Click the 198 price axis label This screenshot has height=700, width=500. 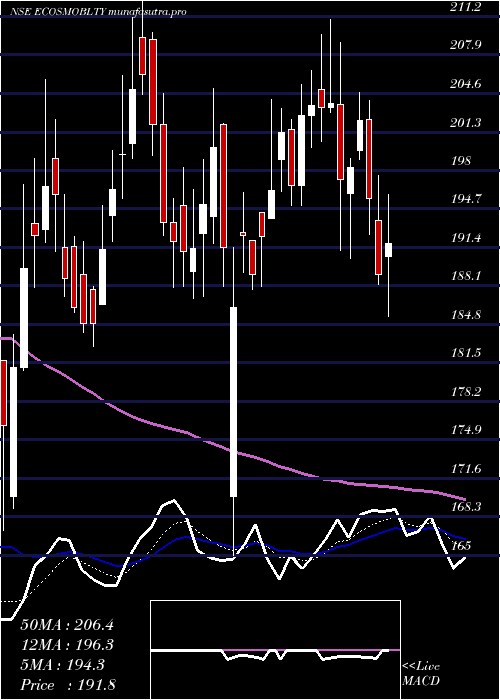click(x=460, y=161)
